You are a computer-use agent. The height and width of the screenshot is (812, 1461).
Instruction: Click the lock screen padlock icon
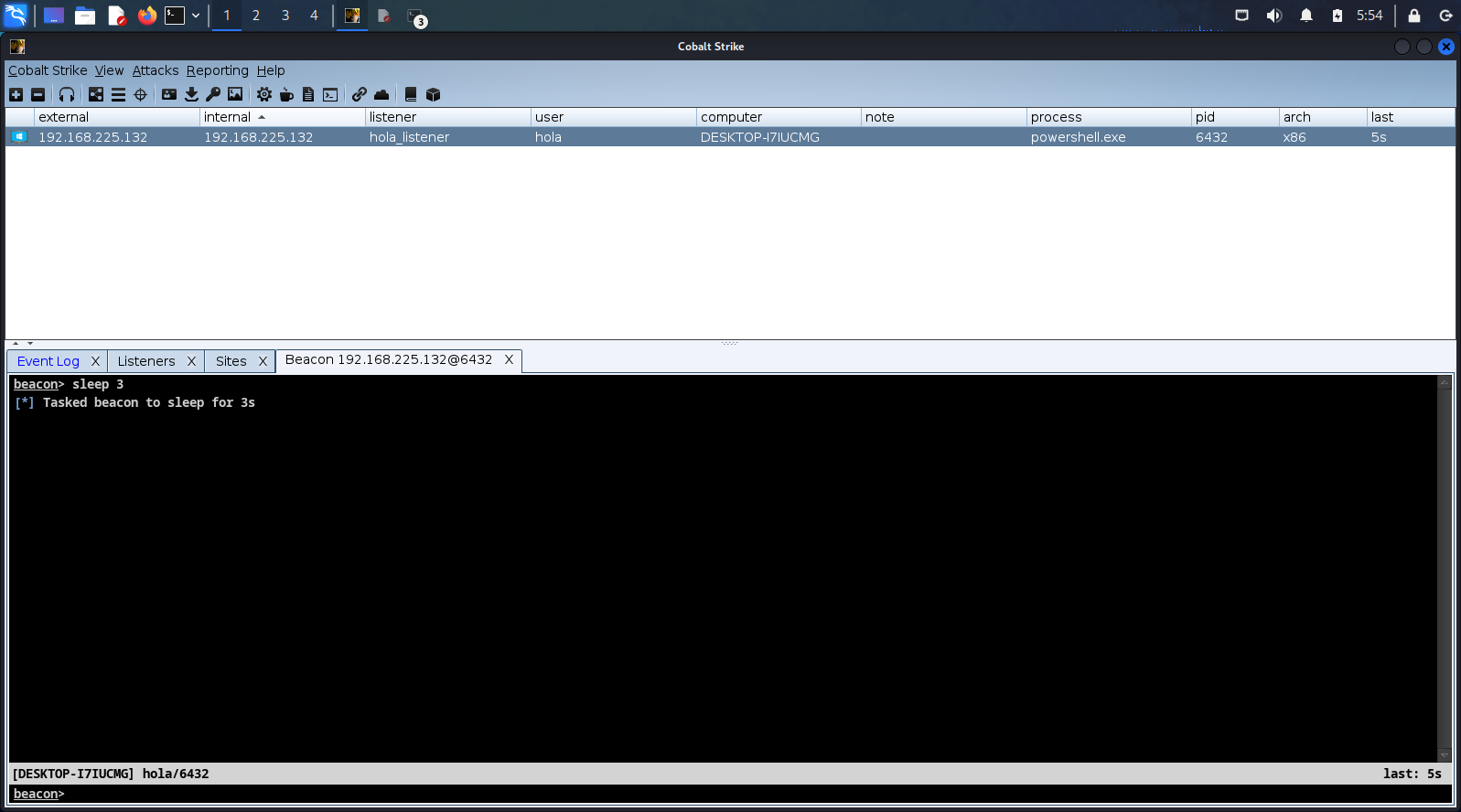(1414, 16)
